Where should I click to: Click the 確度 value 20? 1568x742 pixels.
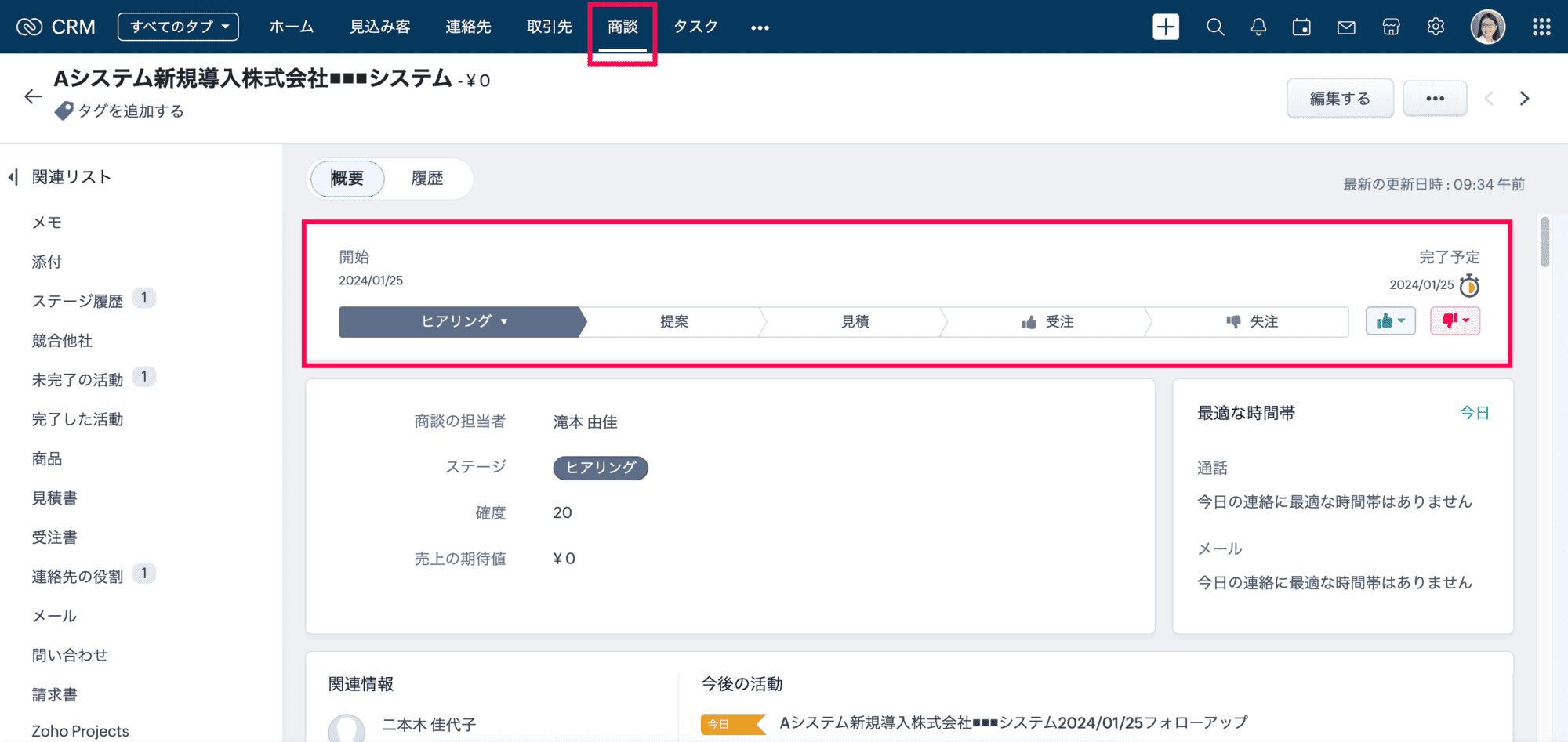[562, 512]
